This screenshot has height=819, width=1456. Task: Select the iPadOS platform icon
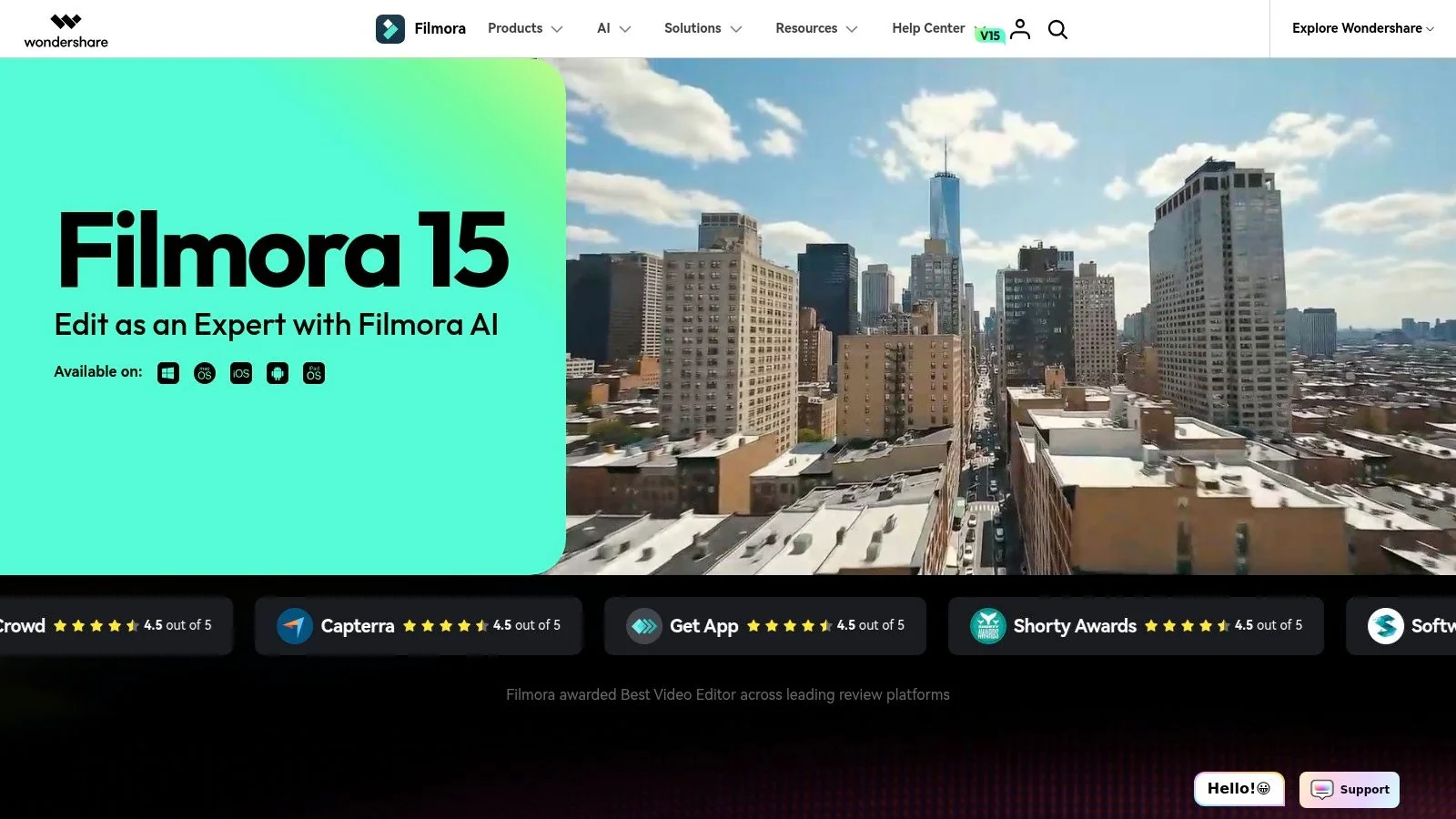pyautogui.click(x=314, y=373)
